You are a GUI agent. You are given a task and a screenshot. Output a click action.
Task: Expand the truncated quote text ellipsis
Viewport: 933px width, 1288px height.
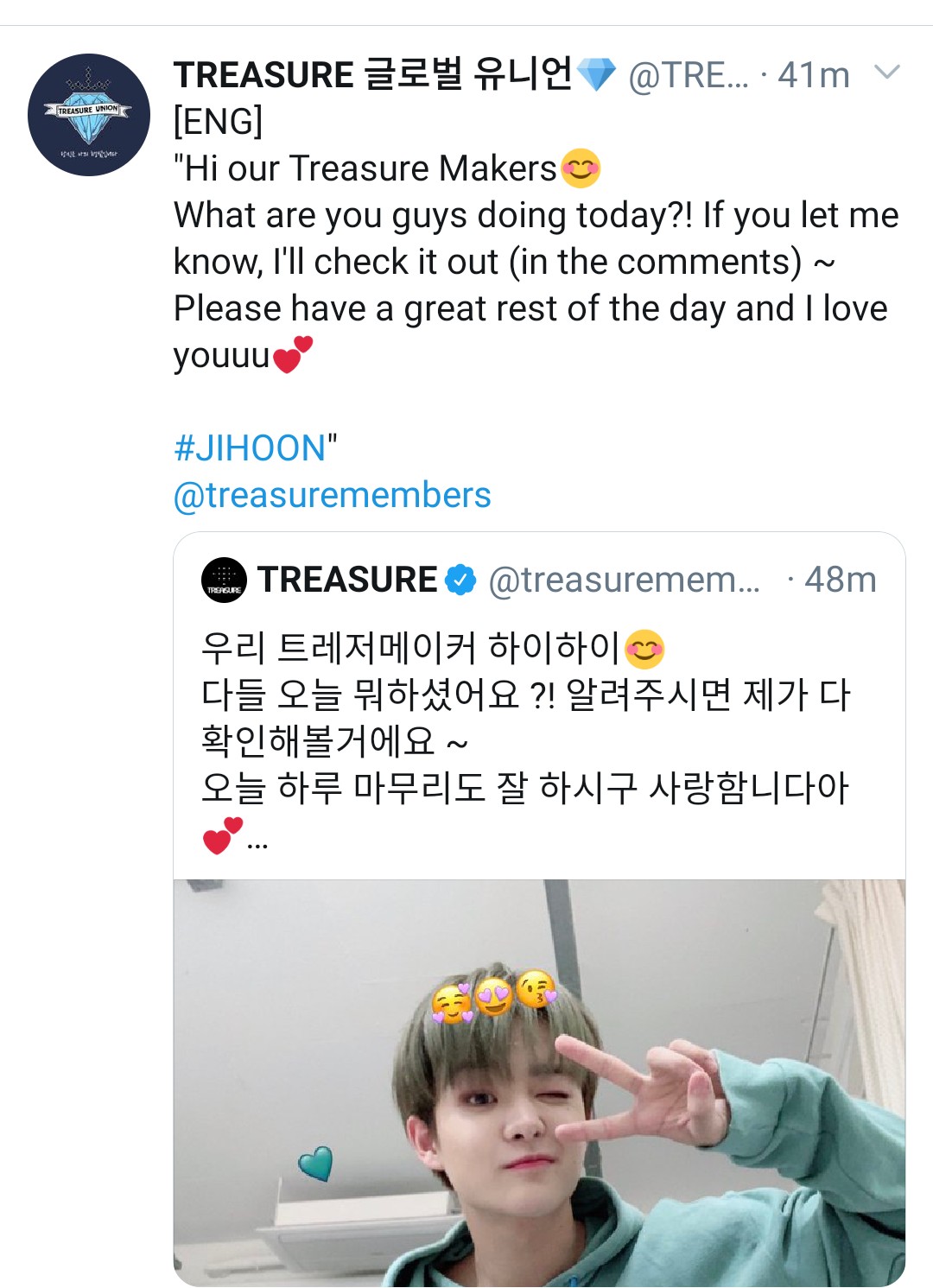(257, 844)
